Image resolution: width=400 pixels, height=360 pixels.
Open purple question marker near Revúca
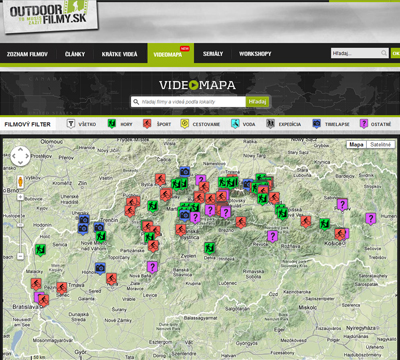click(x=272, y=236)
